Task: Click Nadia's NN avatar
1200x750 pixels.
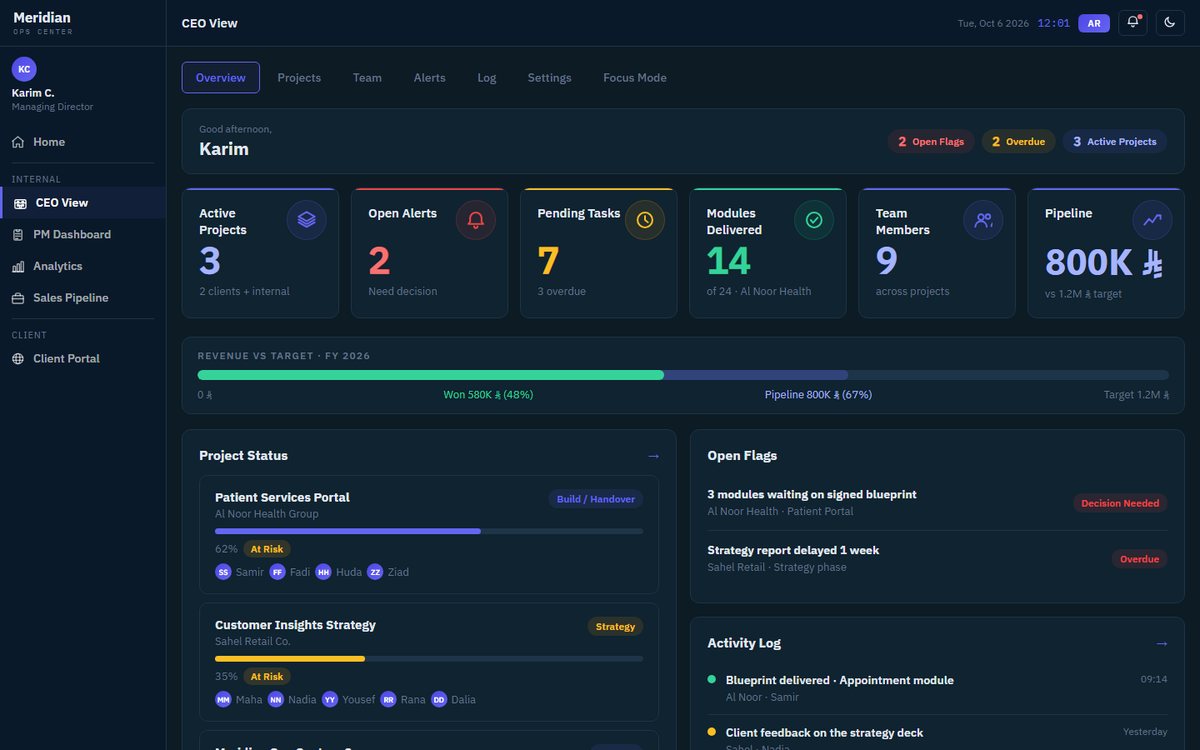Action: click(275, 700)
